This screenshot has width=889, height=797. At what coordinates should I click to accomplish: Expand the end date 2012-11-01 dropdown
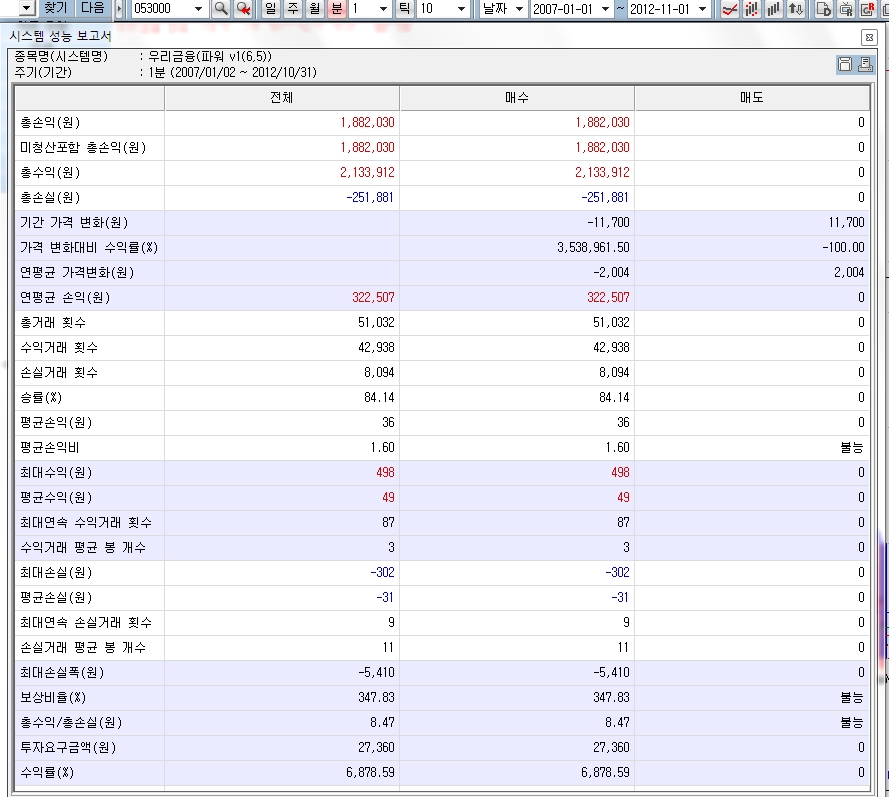point(701,9)
